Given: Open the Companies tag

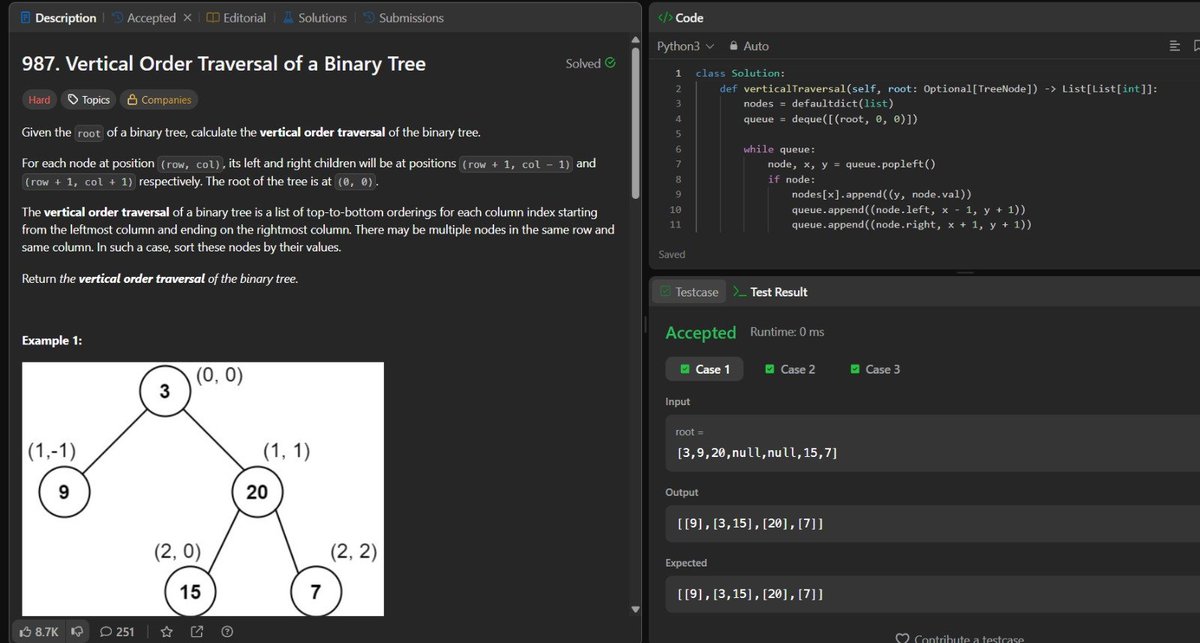Looking at the screenshot, I should pyautogui.click(x=157, y=100).
